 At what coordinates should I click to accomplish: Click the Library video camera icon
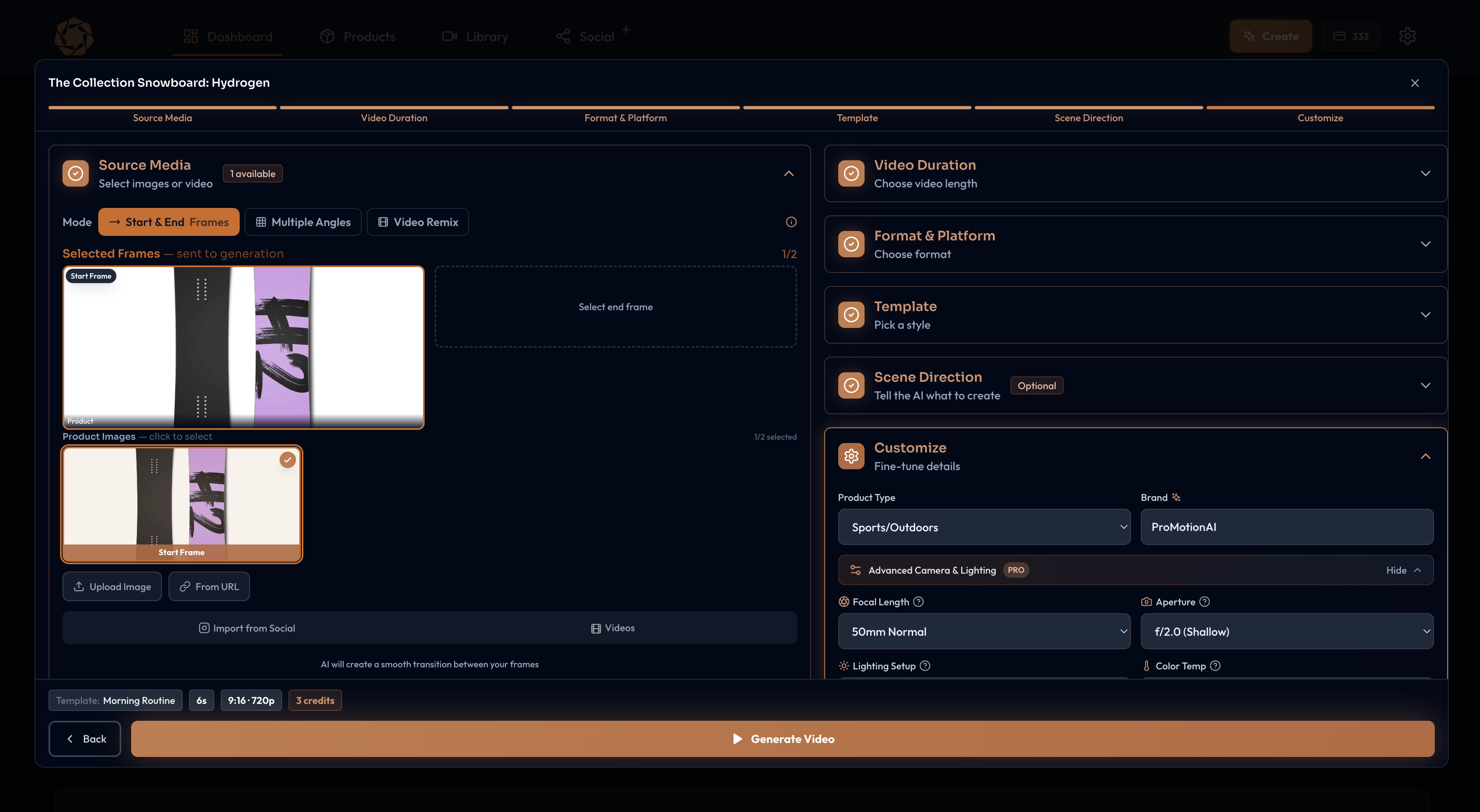click(450, 36)
